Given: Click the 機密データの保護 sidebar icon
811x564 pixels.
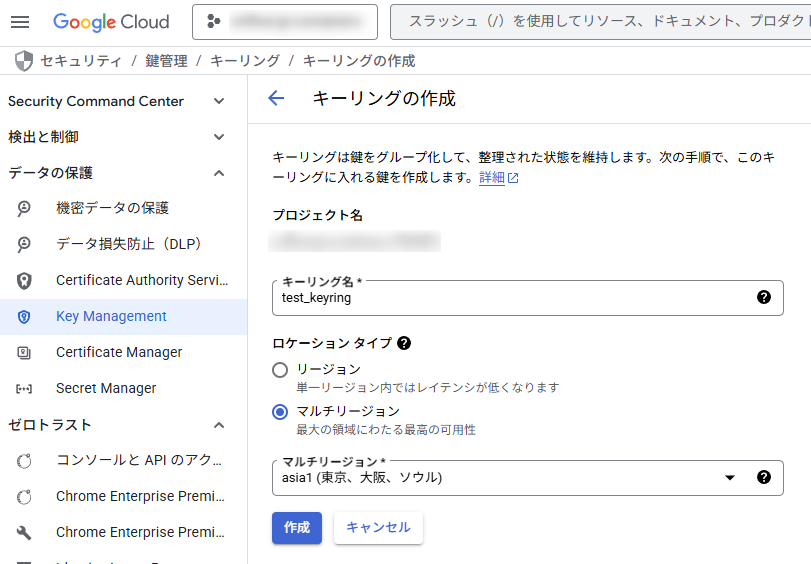Looking at the screenshot, I should pos(24,208).
